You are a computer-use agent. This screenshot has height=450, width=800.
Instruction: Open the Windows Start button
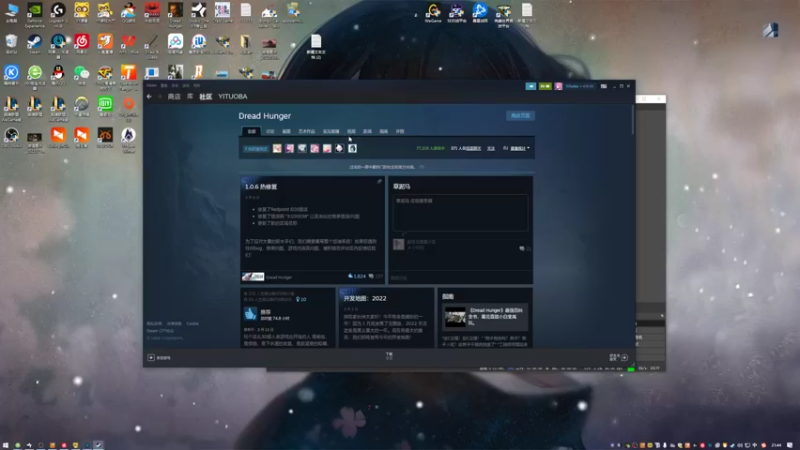click(6, 445)
